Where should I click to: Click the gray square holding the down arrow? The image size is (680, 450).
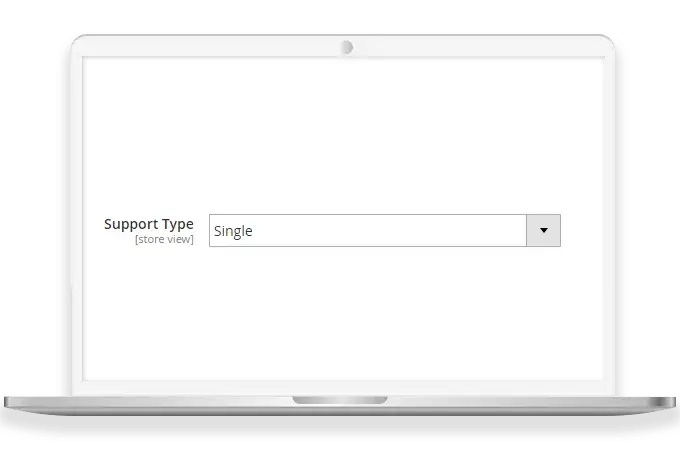tap(543, 230)
